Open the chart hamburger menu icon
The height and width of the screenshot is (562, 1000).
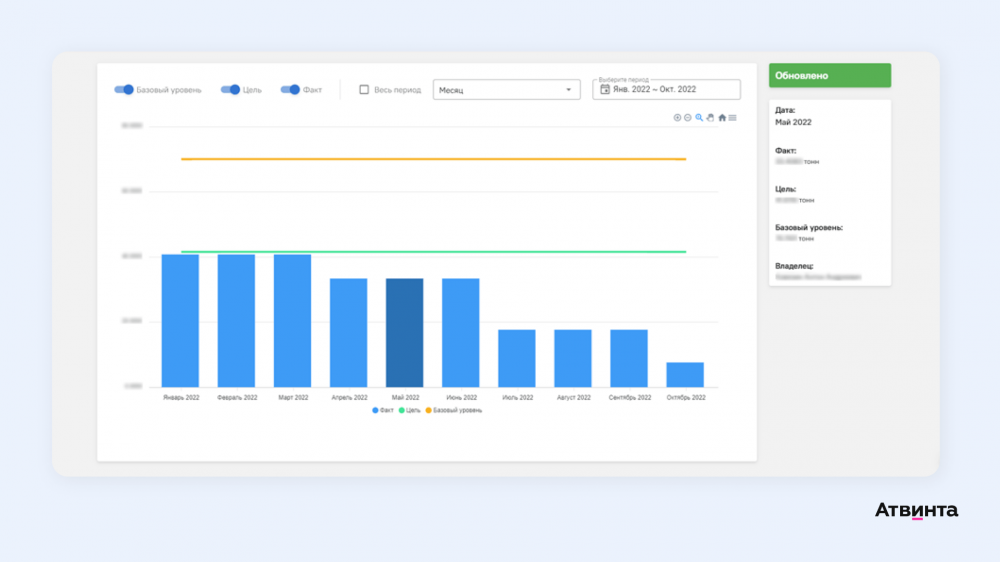(733, 117)
